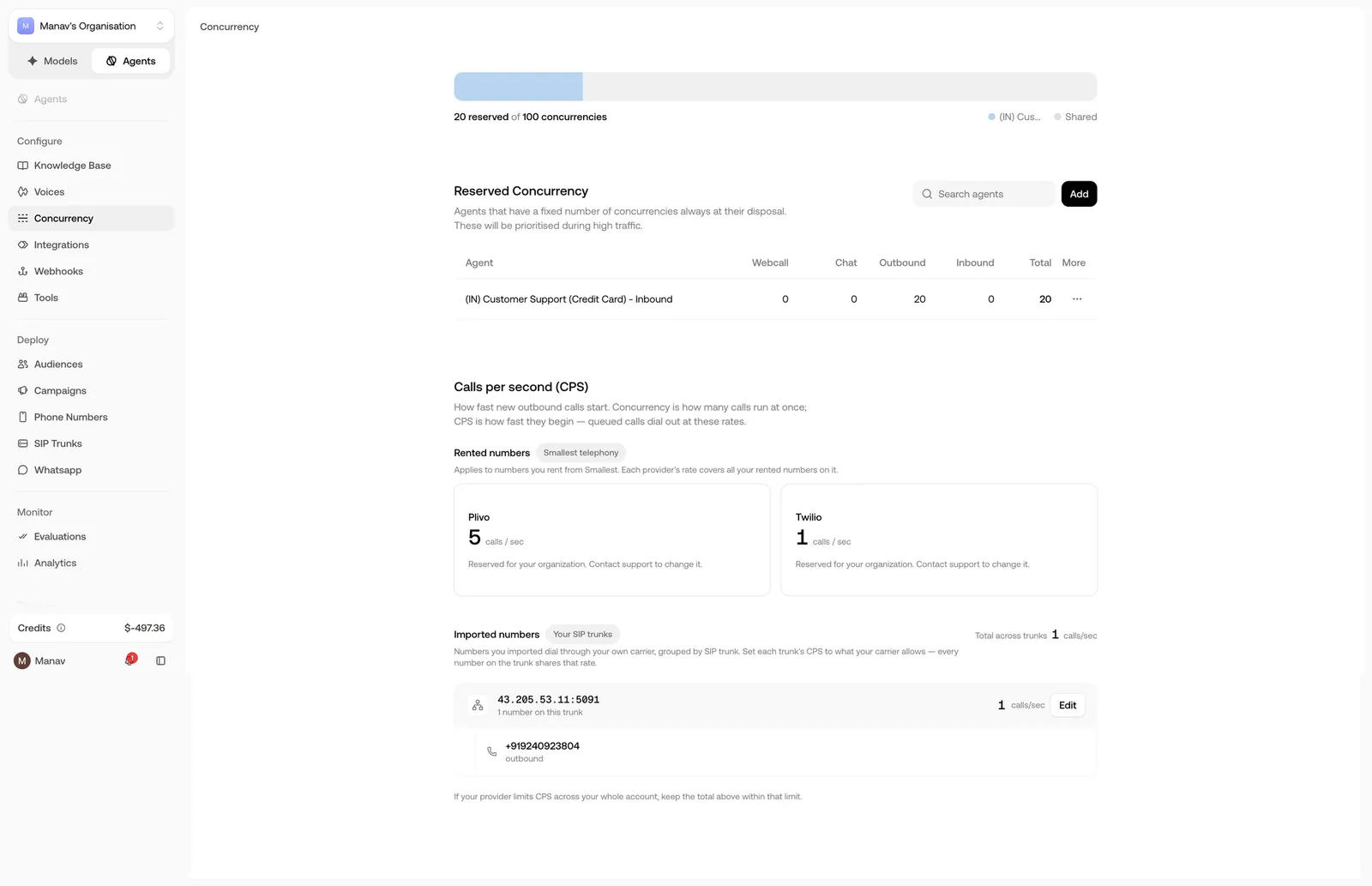Click the (IN) Cus... legend dot
This screenshot has height=886, width=1372.
click(991, 118)
